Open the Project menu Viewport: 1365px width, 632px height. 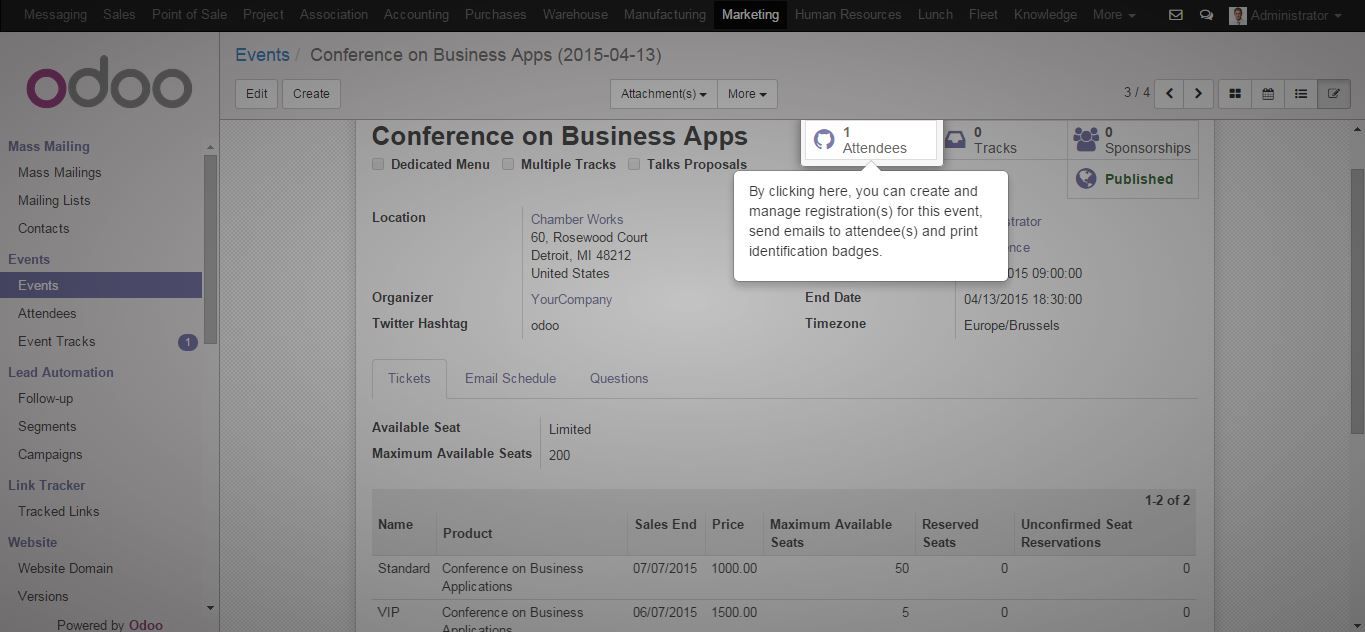(263, 15)
